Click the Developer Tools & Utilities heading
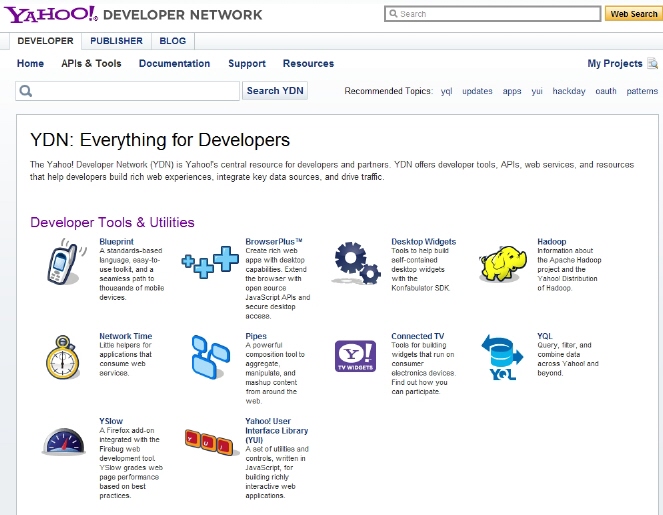The height and width of the screenshot is (515, 663). pos(112,222)
